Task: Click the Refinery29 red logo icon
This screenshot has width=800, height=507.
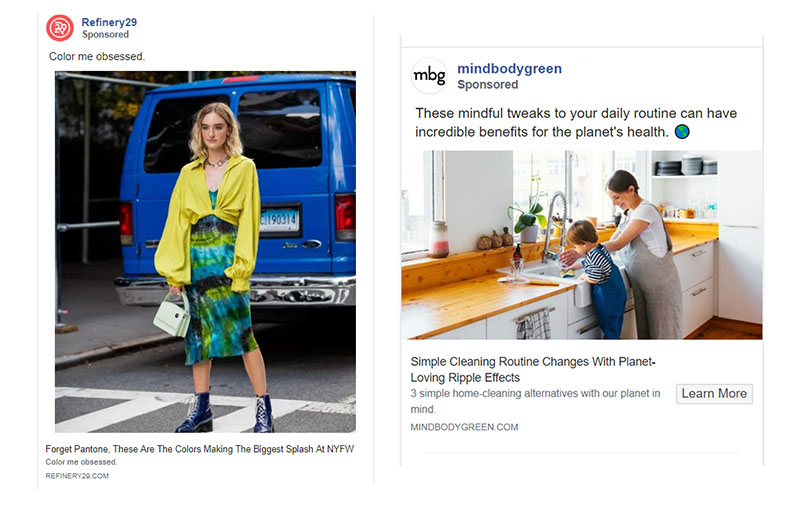Action: coord(60,28)
